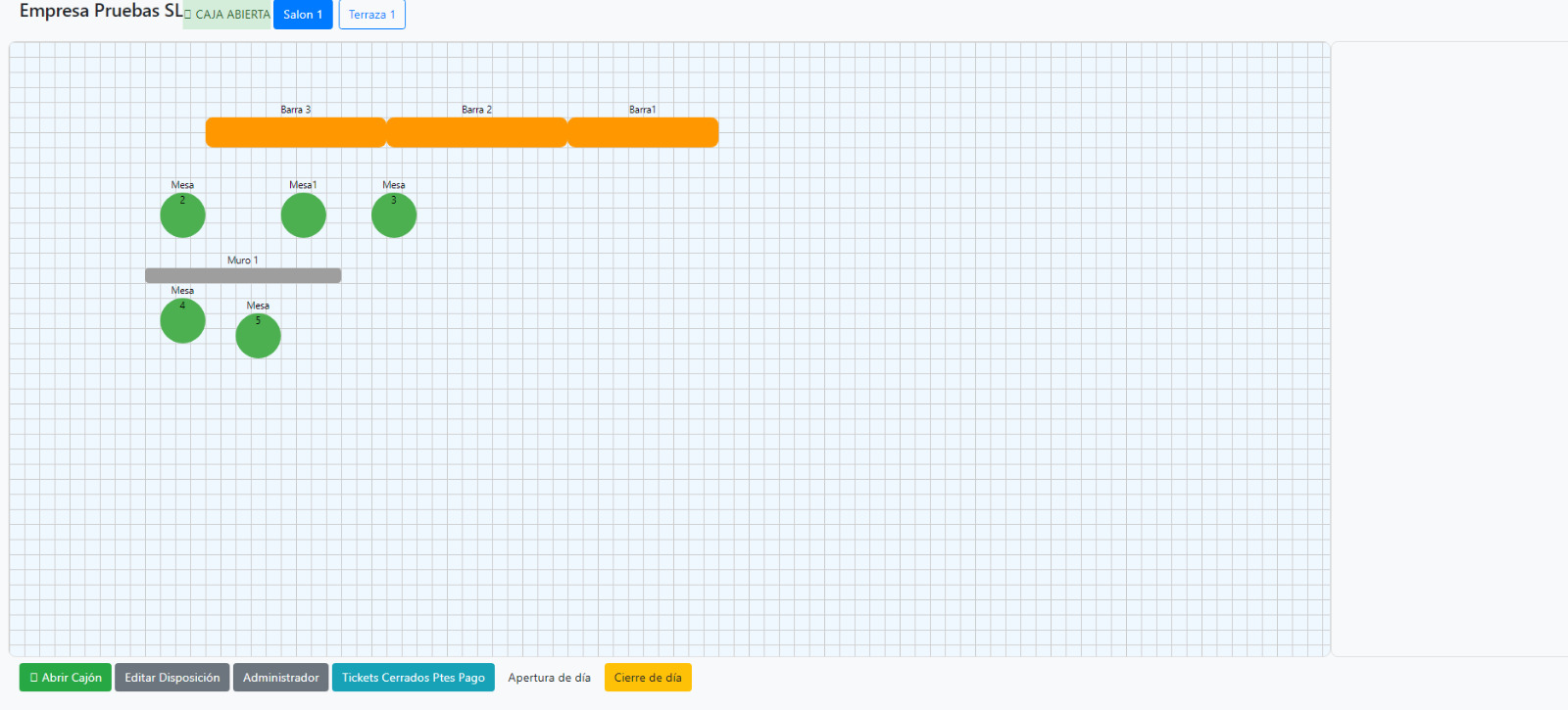Image resolution: width=1568 pixels, height=710 pixels.
Task: Open the Mesa 5 table circle
Action: [x=258, y=336]
